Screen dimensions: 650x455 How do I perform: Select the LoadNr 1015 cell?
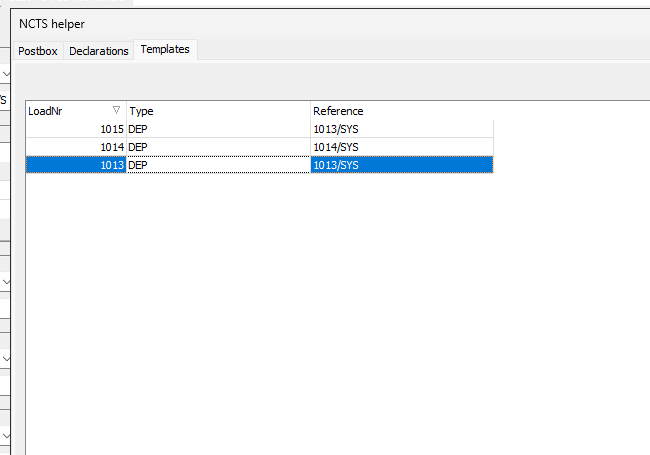76,129
